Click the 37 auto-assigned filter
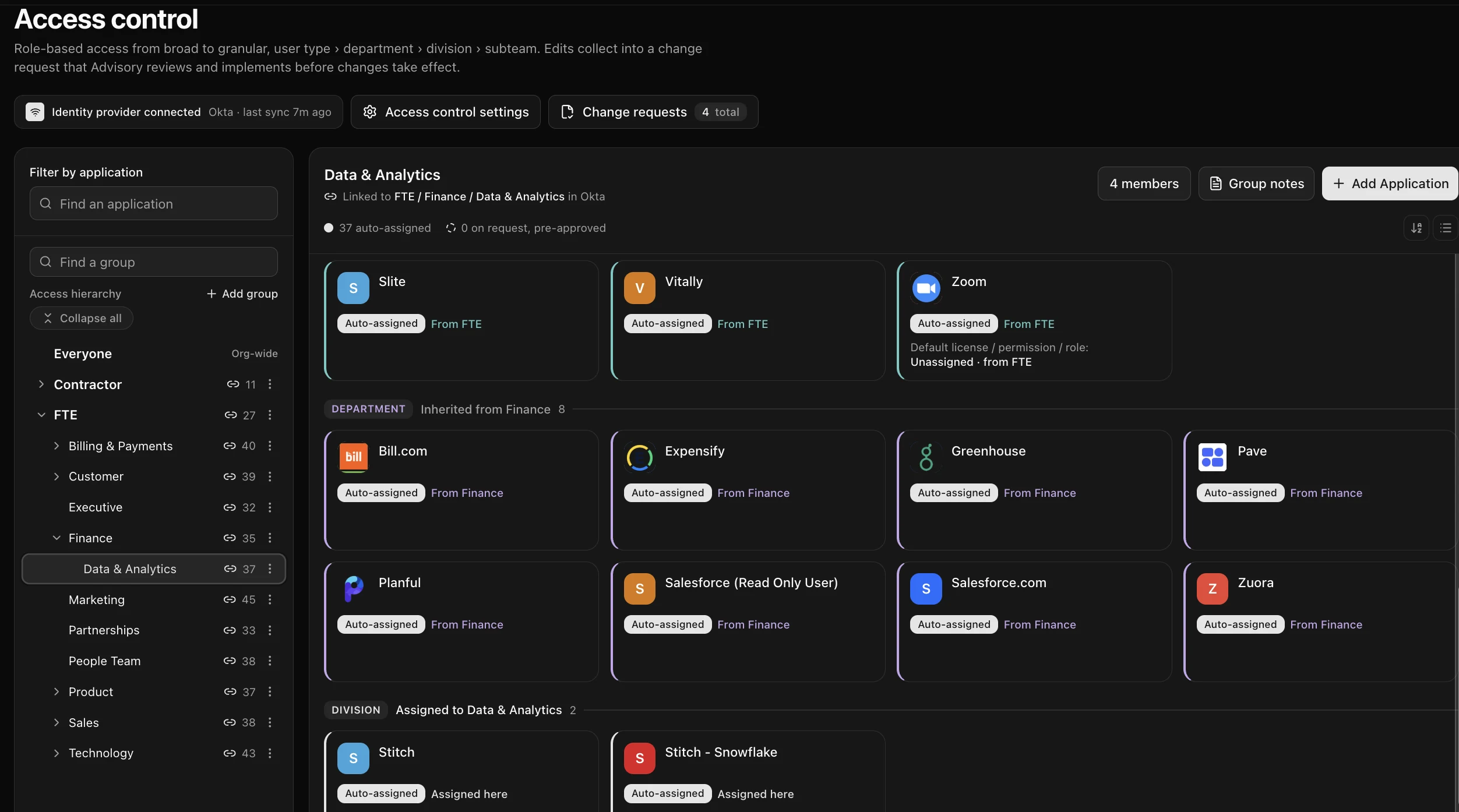The image size is (1459, 812). tap(378, 228)
